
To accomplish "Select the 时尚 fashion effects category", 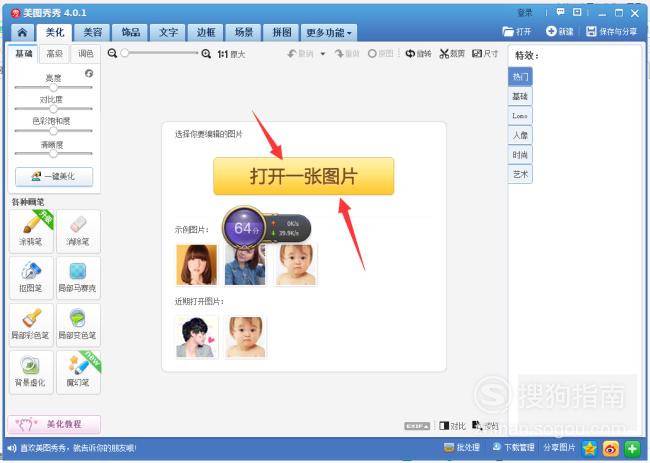I will coord(520,155).
